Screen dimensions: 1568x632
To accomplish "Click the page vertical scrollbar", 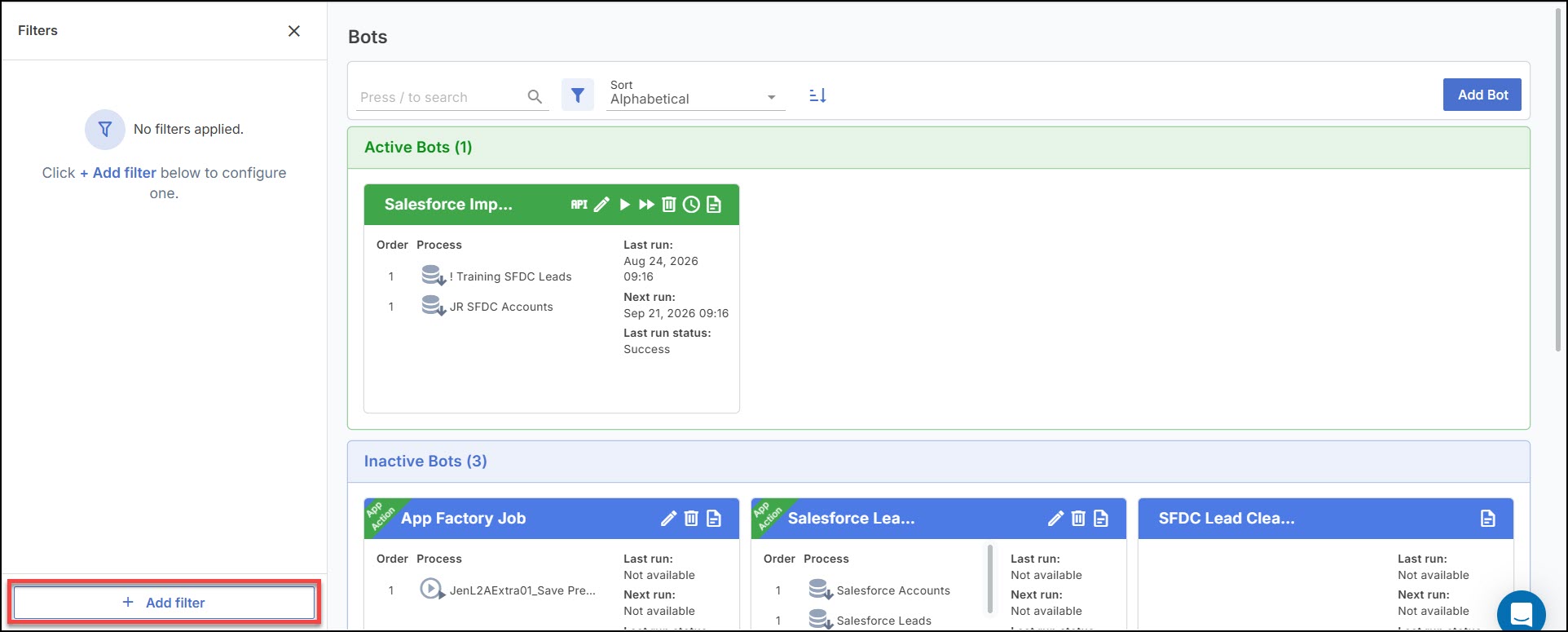I will [x=1558, y=179].
